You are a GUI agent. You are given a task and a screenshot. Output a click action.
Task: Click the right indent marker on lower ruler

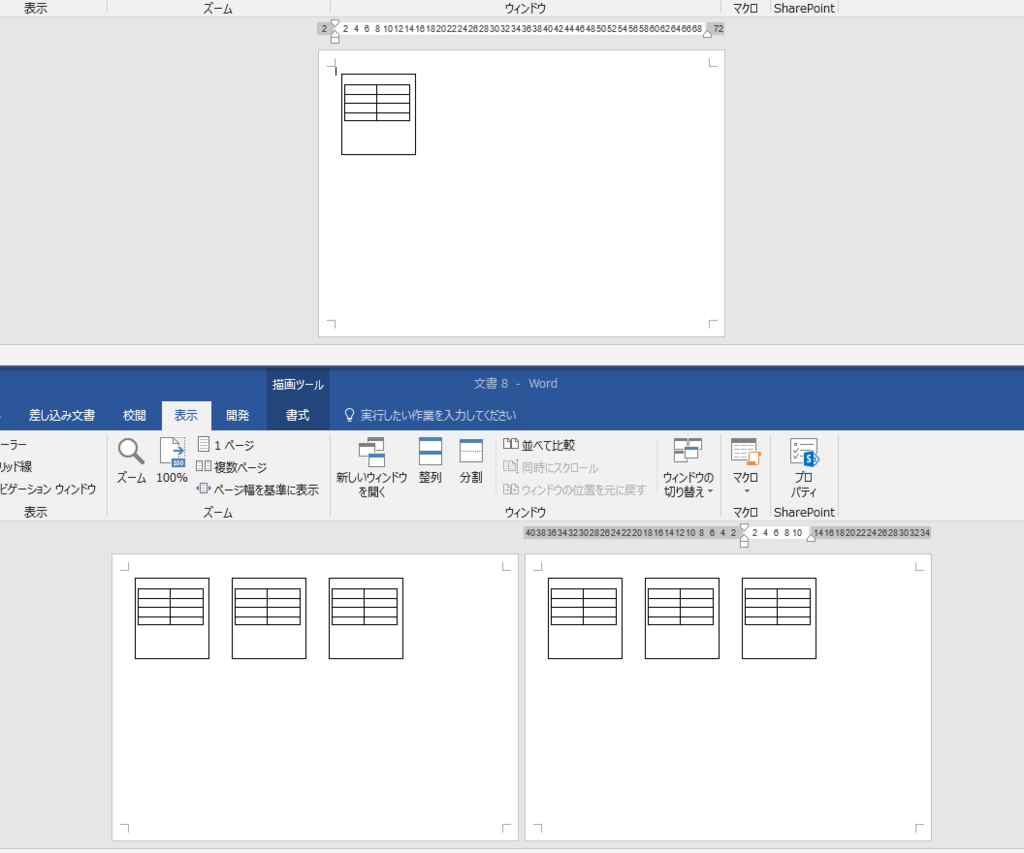coord(811,538)
